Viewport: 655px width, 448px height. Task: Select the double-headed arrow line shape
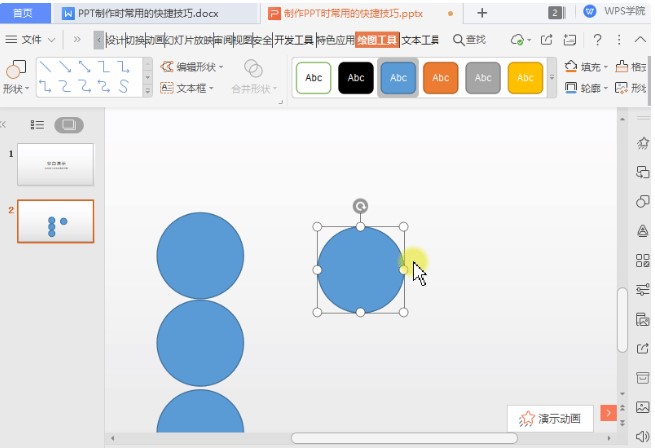[x=84, y=66]
